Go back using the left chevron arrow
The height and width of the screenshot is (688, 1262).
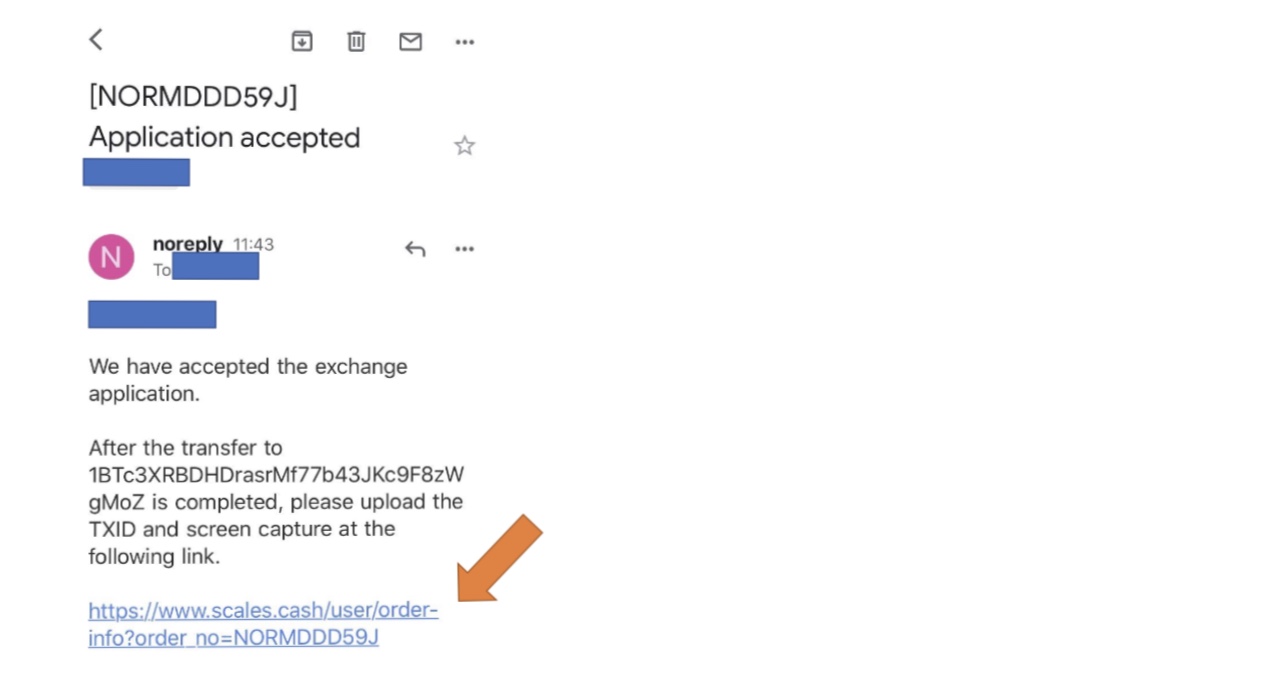point(96,40)
